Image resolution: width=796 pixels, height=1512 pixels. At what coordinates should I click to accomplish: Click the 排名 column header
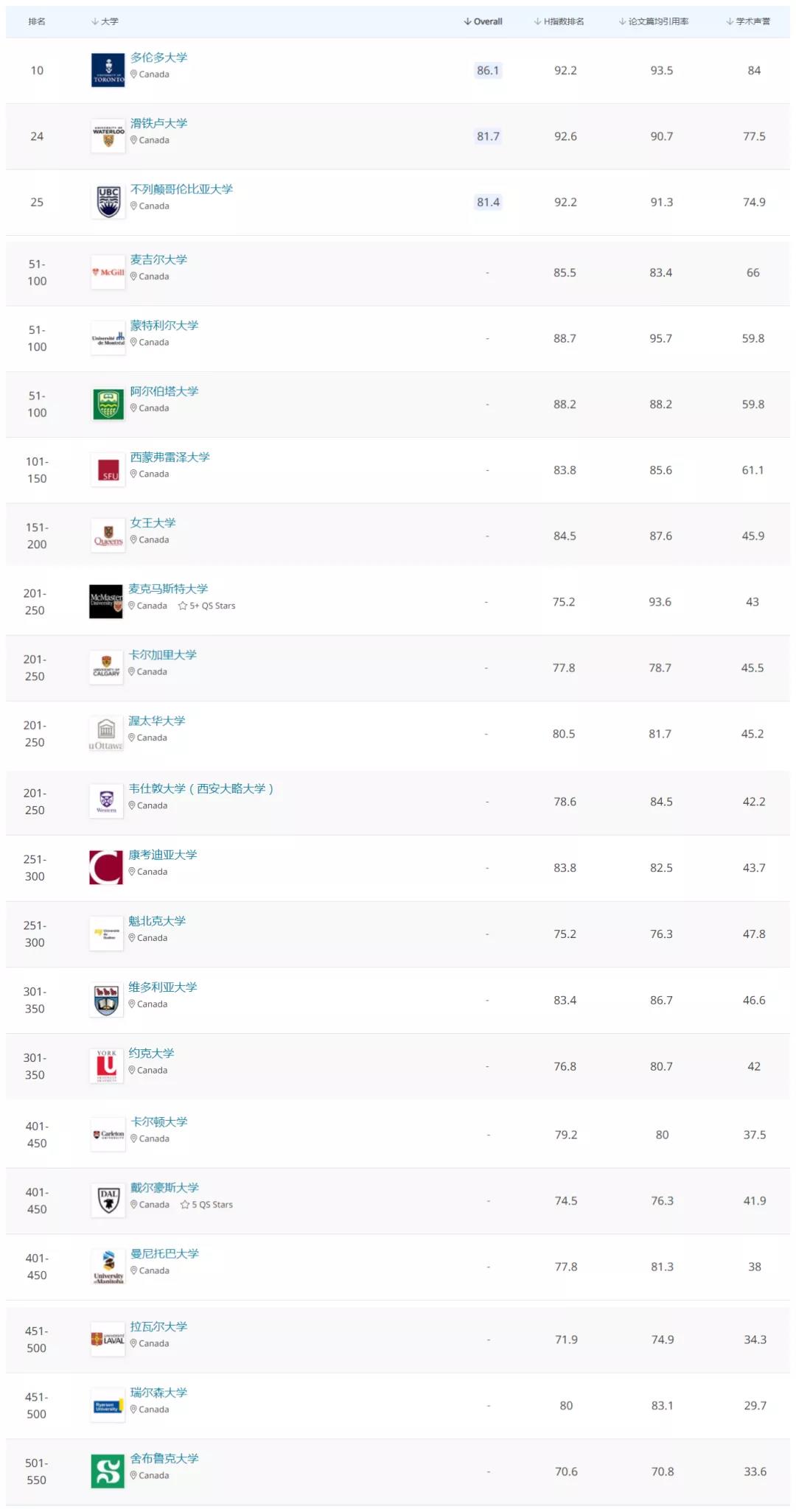click(x=37, y=21)
